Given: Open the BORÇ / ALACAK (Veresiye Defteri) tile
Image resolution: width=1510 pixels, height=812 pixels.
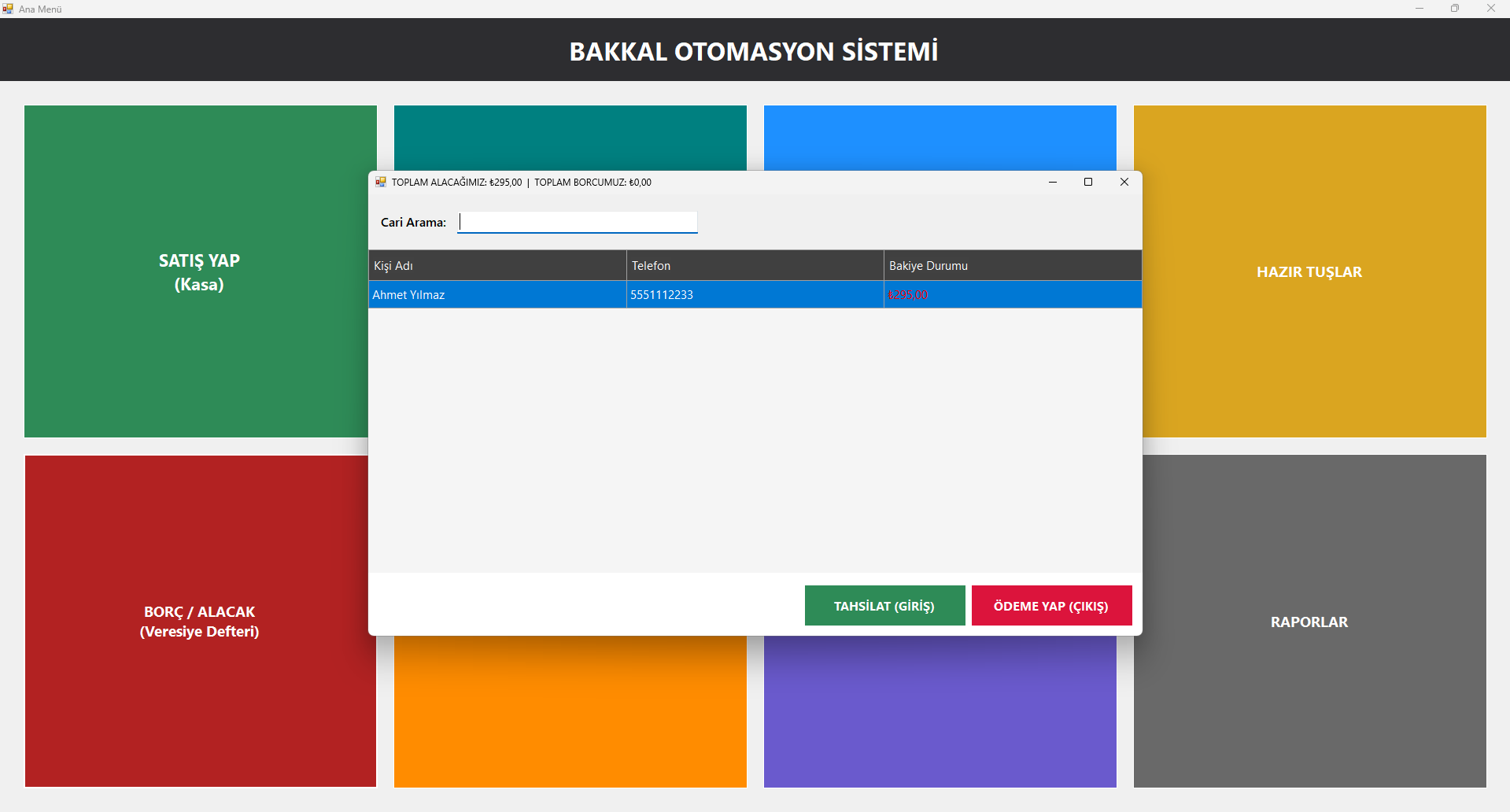Looking at the screenshot, I should pyautogui.click(x=199, y=622).
